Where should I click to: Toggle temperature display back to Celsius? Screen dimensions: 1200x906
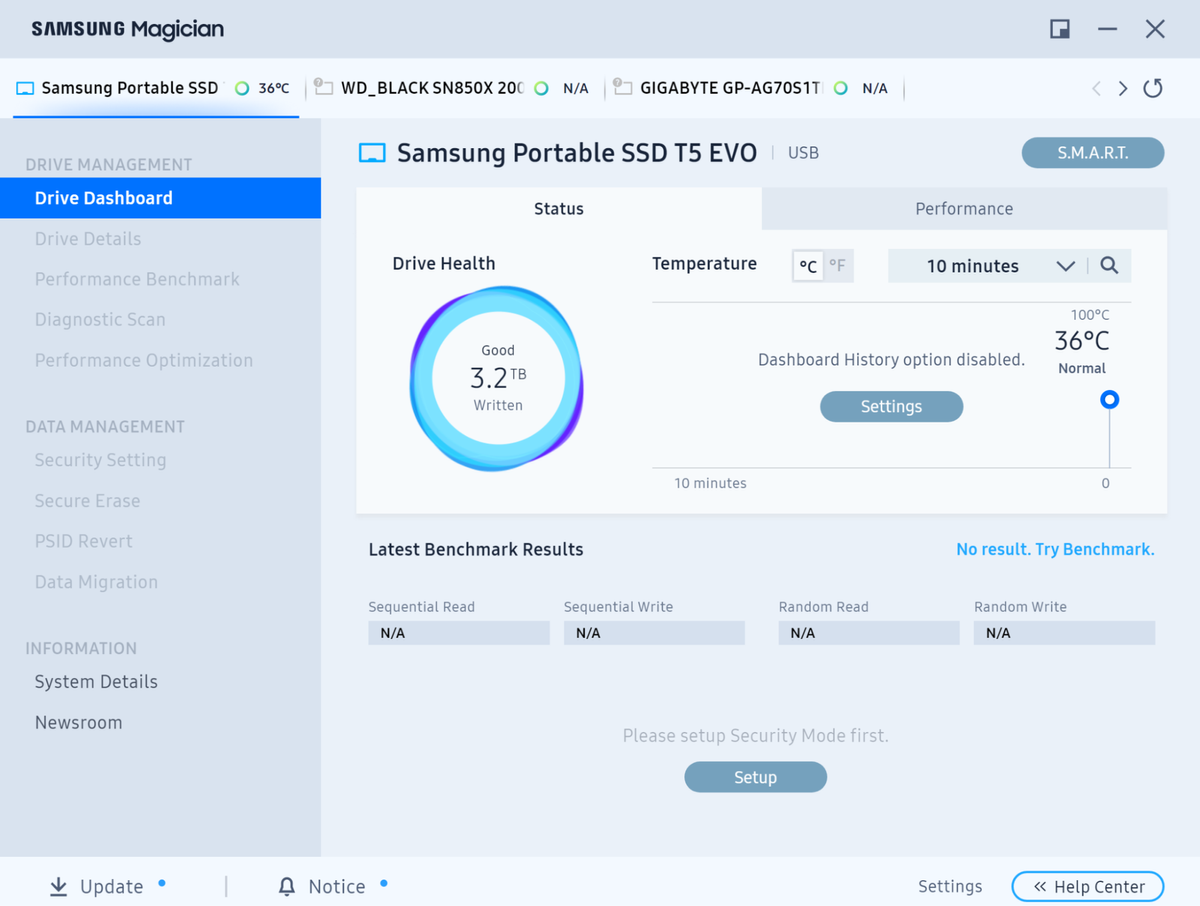coord(807,266)
